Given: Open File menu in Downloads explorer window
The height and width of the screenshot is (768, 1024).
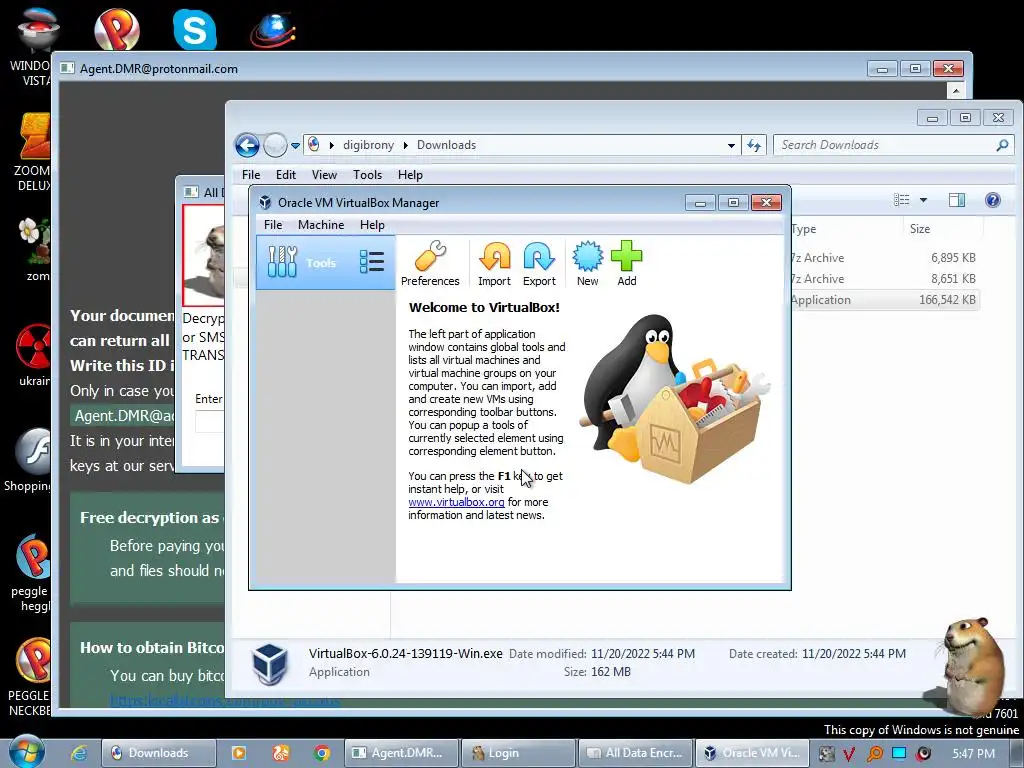Looking at the screenshot, I should tap(251, 175).
